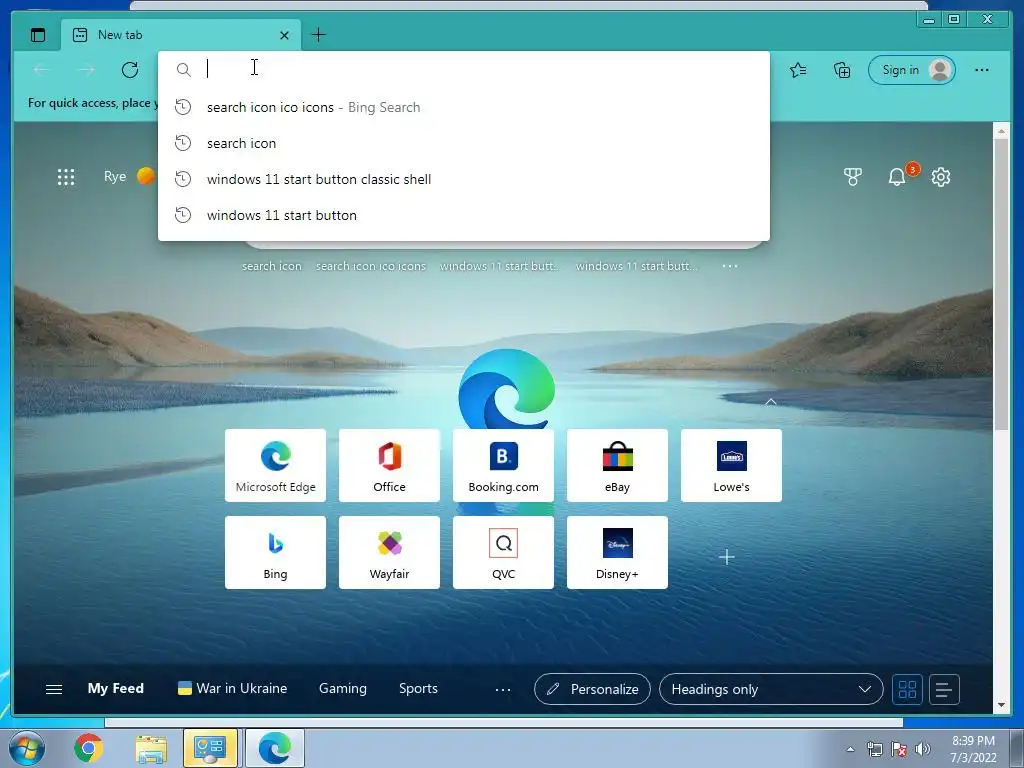Open the Wayfair quick link tile
This screenshot has height=768, width=1024.
pos(389,552)
